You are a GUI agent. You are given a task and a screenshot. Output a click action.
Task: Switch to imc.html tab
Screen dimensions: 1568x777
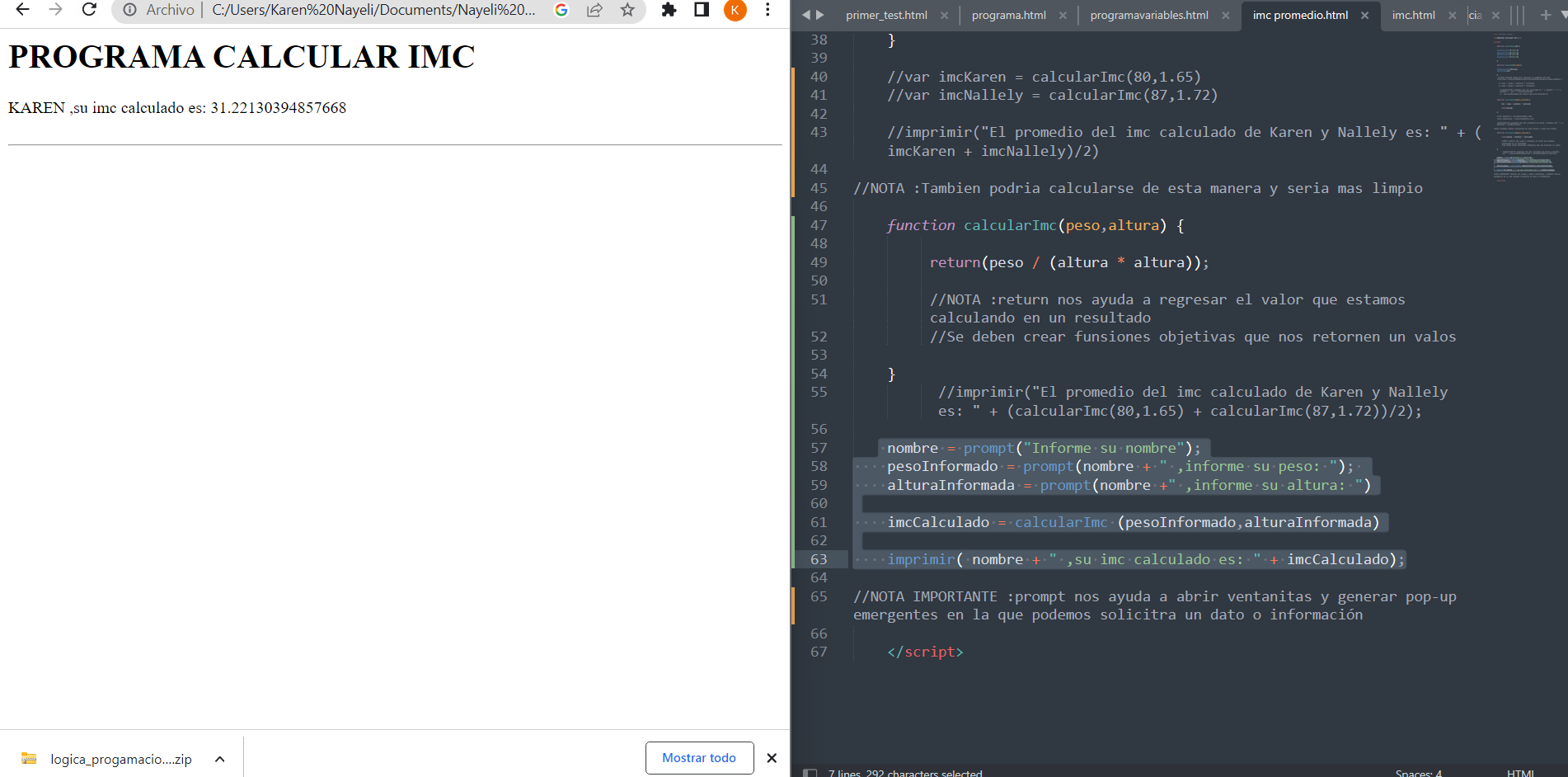(1413, 15)
